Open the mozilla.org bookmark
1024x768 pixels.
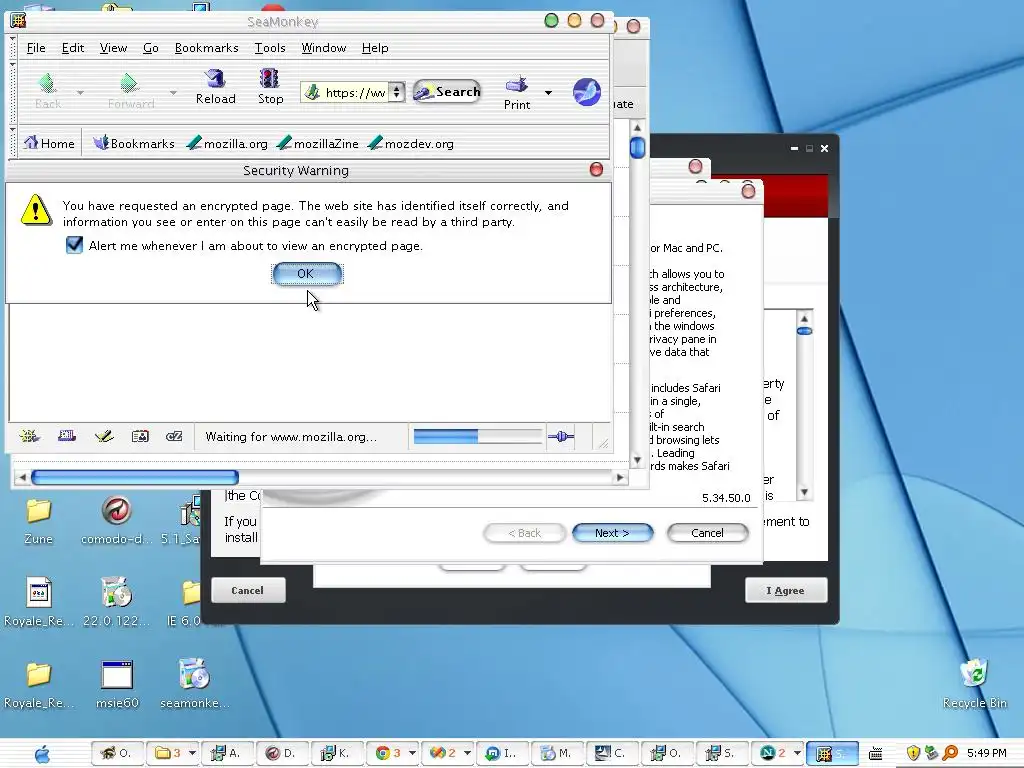[227, 143]
